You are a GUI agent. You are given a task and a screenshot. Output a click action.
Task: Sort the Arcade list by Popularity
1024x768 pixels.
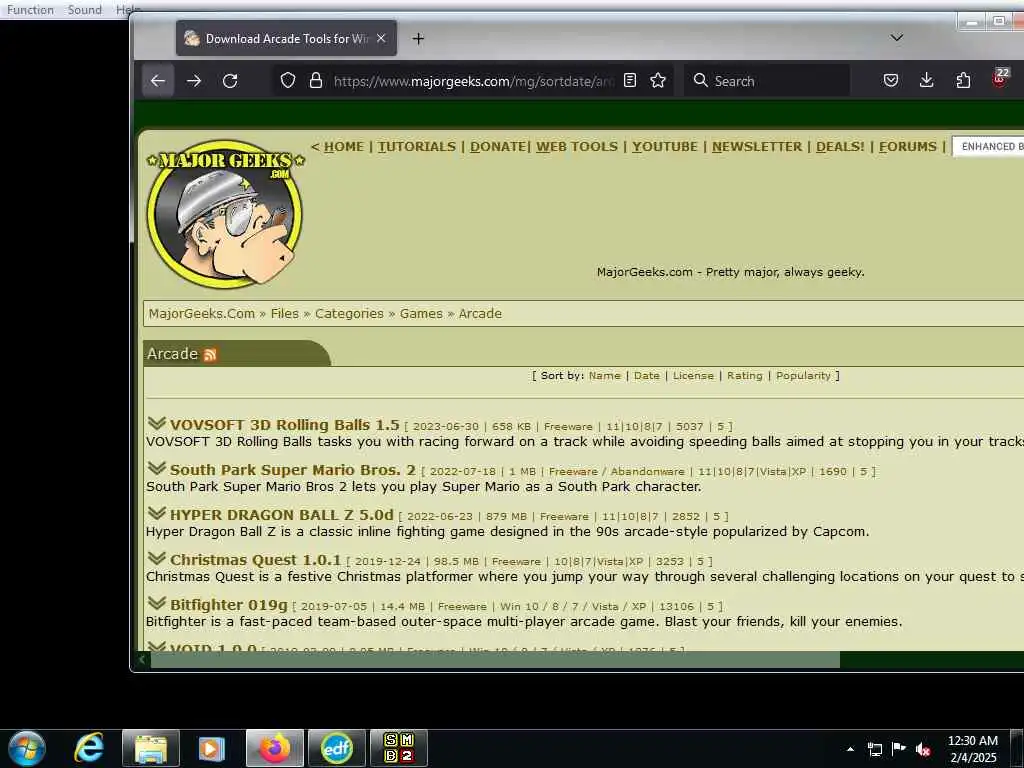click(803, 376)
